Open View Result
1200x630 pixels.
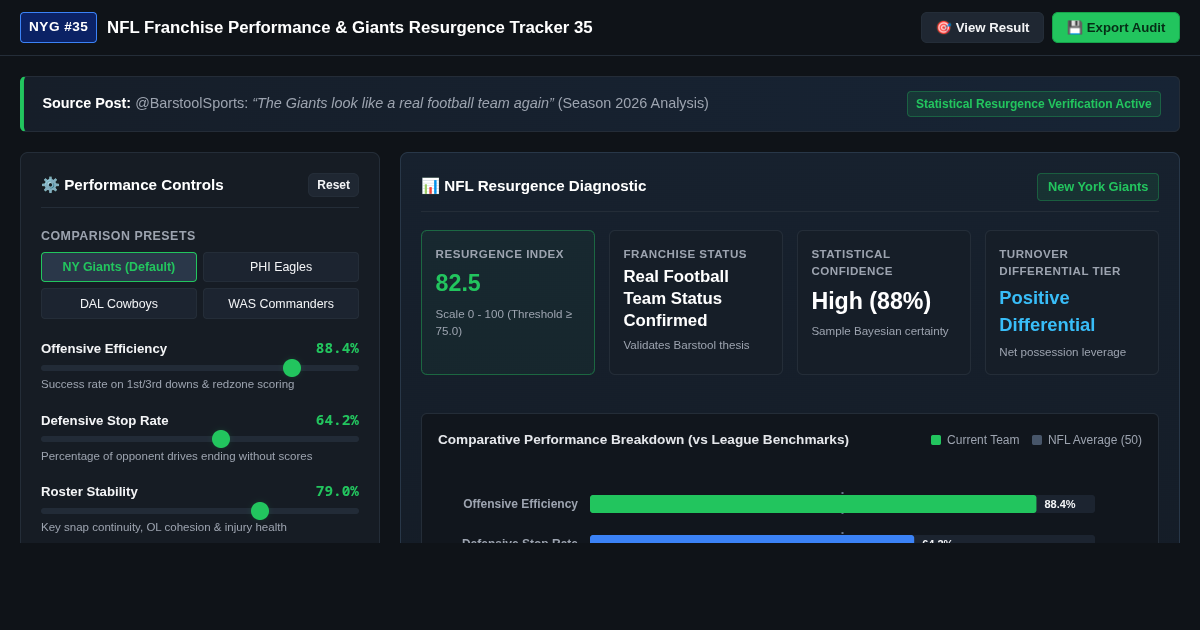[982, 27]
